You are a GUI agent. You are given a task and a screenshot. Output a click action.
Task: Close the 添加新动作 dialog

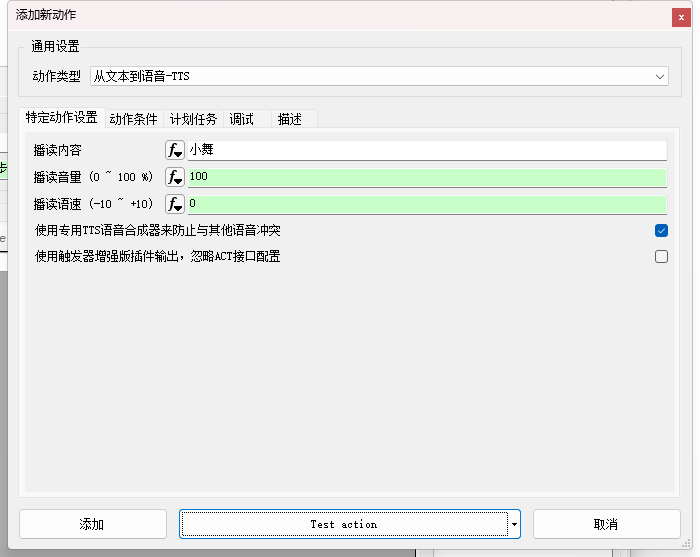point(681,17)
